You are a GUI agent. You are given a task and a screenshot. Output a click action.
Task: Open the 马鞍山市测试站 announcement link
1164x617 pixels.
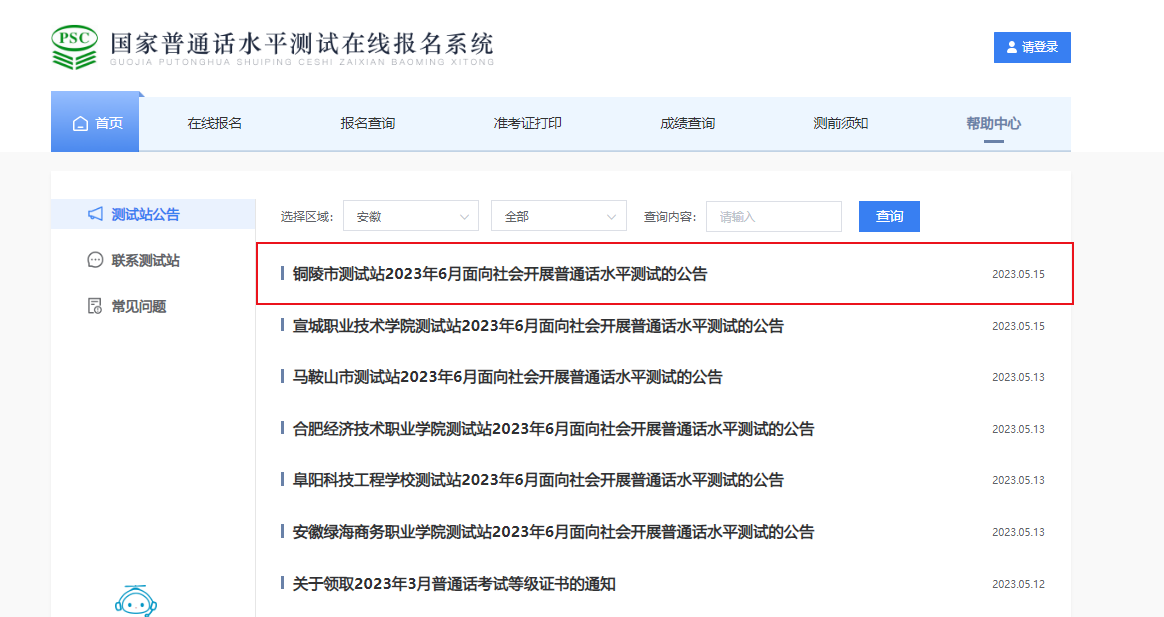tap(507, 377)
